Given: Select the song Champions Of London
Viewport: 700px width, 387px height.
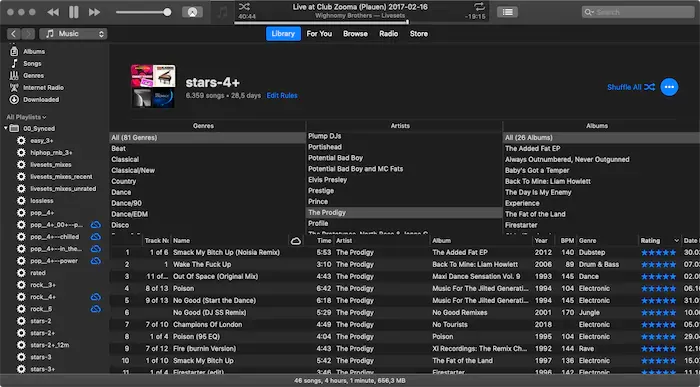Looking at the screenshot, I should (207, 325).
